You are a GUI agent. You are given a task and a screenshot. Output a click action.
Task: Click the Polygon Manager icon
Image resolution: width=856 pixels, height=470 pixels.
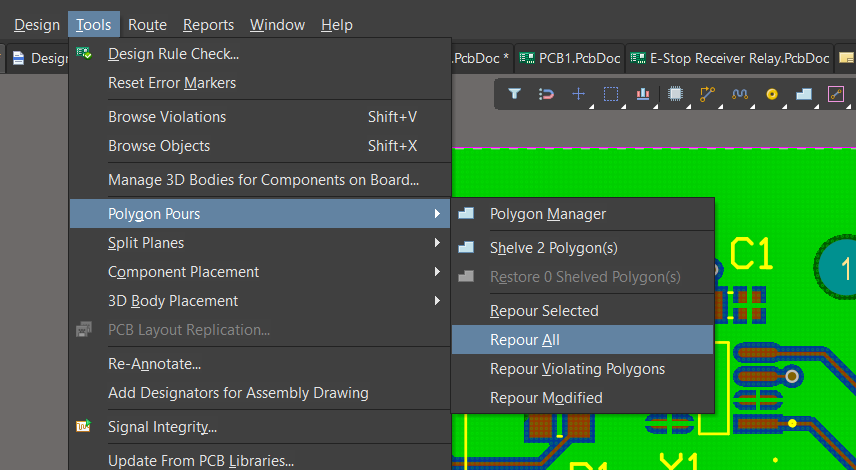pos(466,213)
